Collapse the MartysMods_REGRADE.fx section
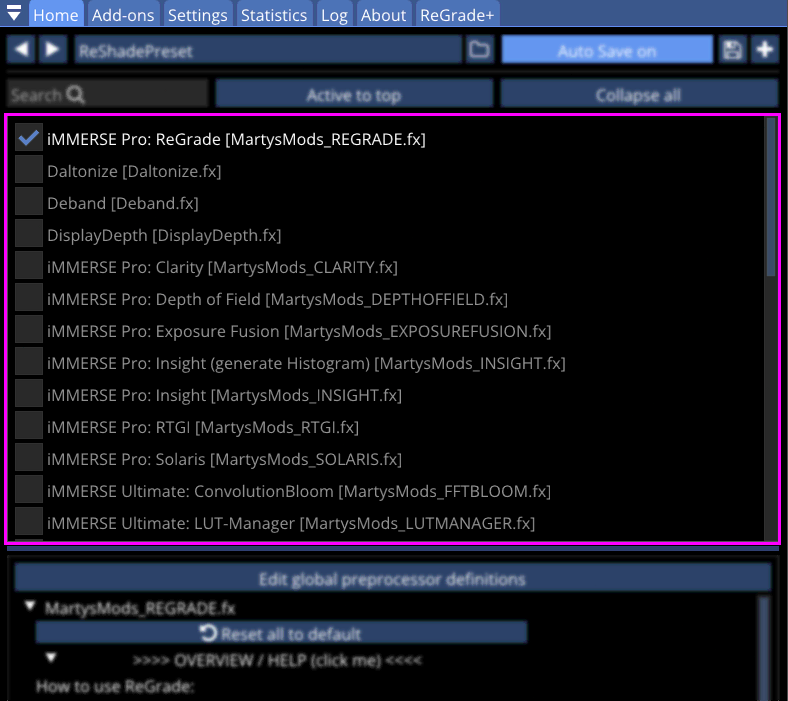This screenshot has width=788, height=701. (30, 607)
